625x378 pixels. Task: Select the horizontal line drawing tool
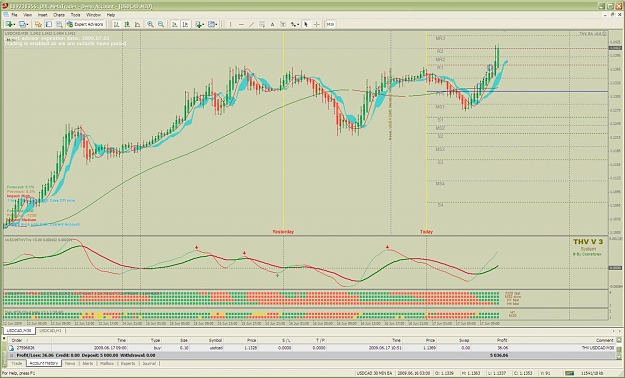(241, 24)
